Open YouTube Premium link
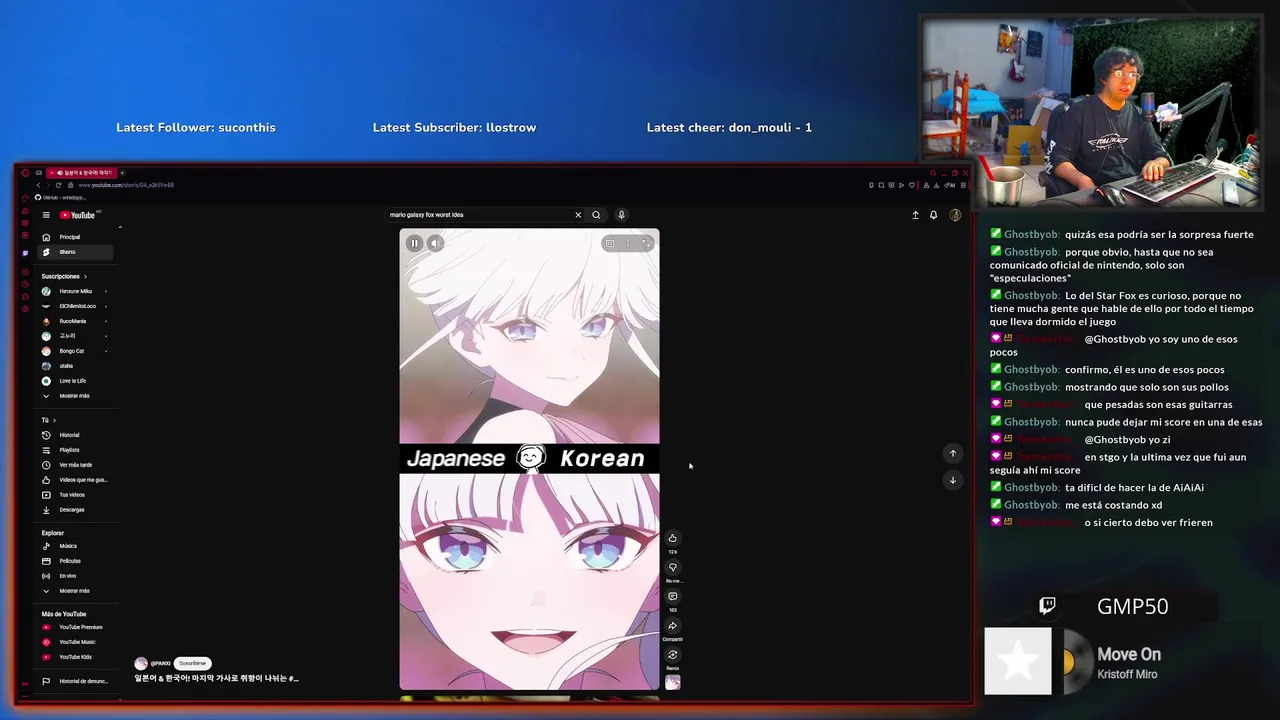The height and width of the screenshot is (720, 1280). pos(77,627)
